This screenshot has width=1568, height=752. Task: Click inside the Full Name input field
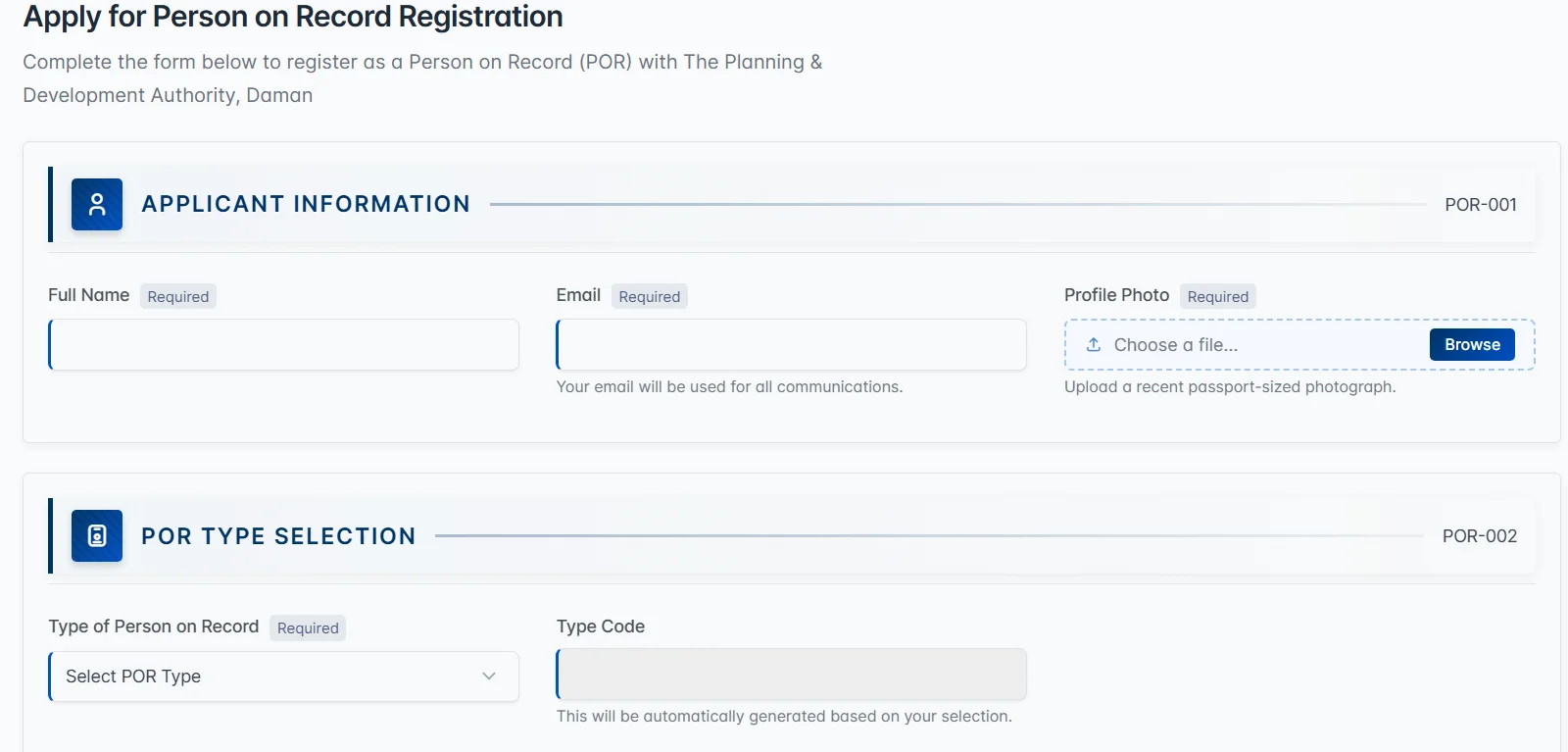(x=282, y=344)
